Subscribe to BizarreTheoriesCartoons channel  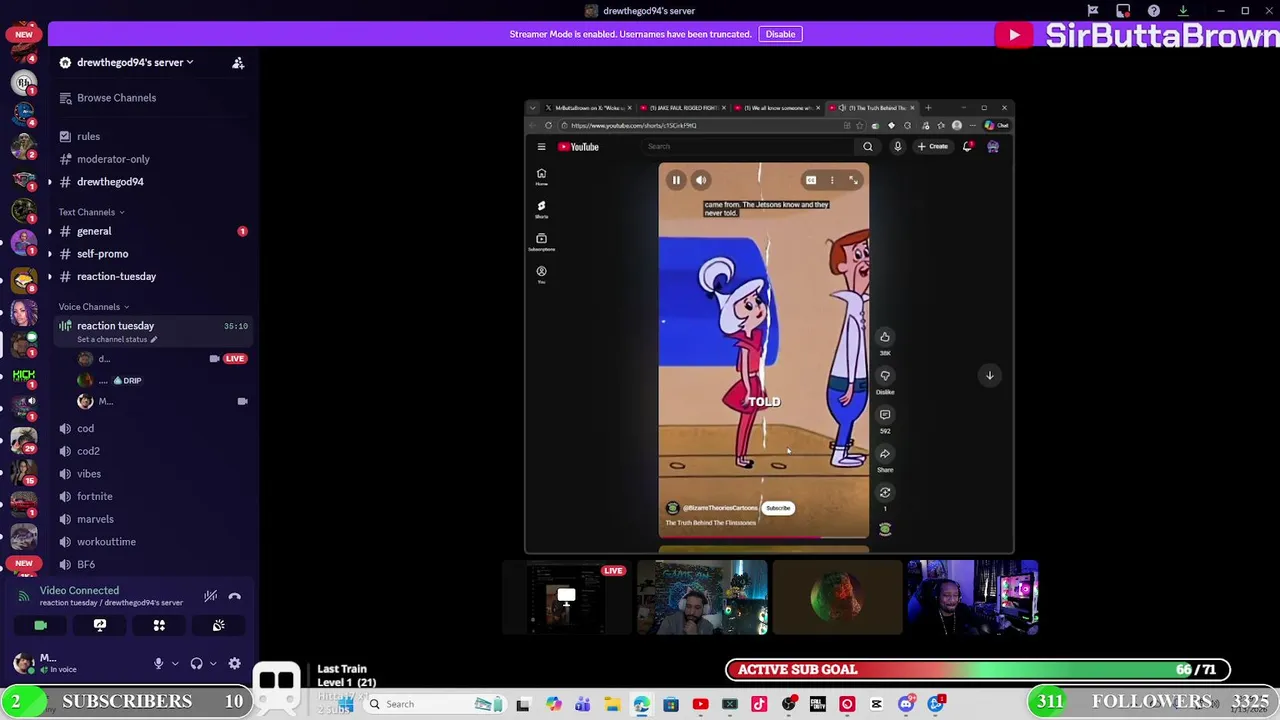778,508
